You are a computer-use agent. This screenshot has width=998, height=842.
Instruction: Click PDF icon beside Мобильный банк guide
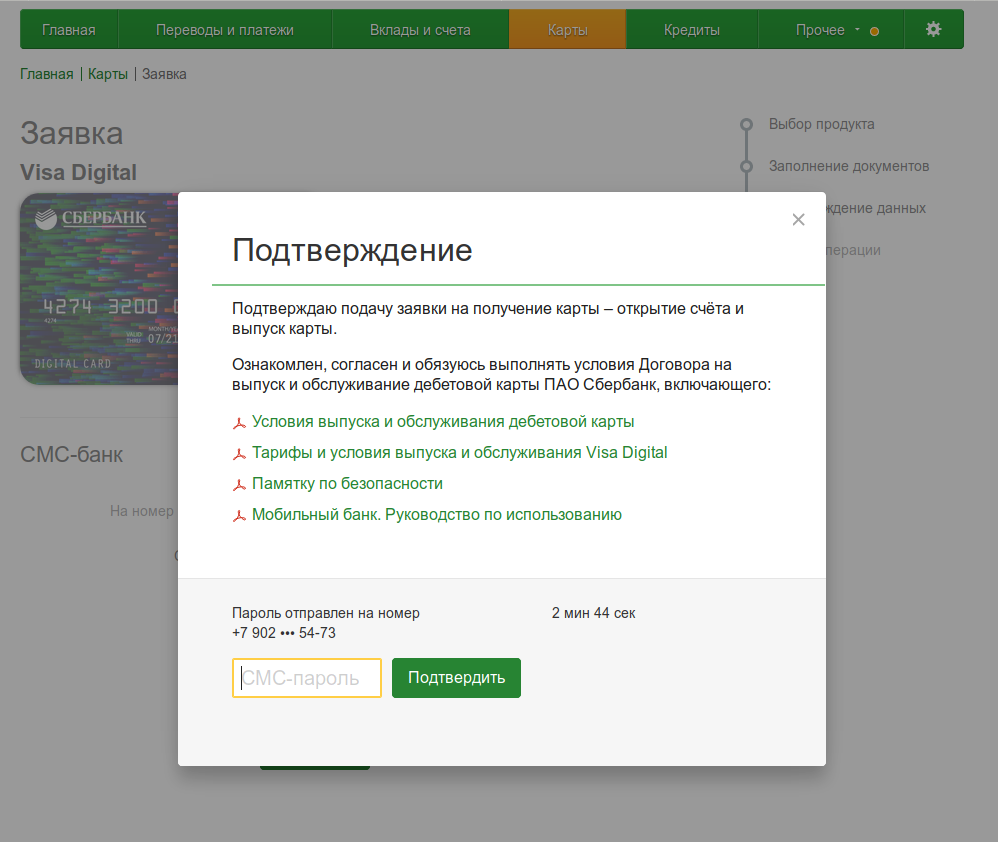(x=239, y=516)
